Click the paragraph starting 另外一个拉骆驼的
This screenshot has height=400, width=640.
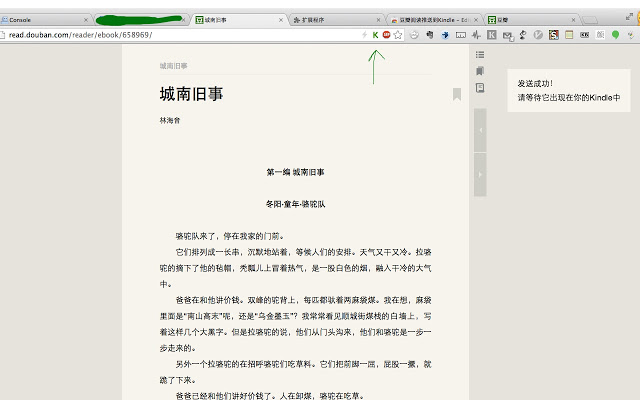click(x=296, y=372)
